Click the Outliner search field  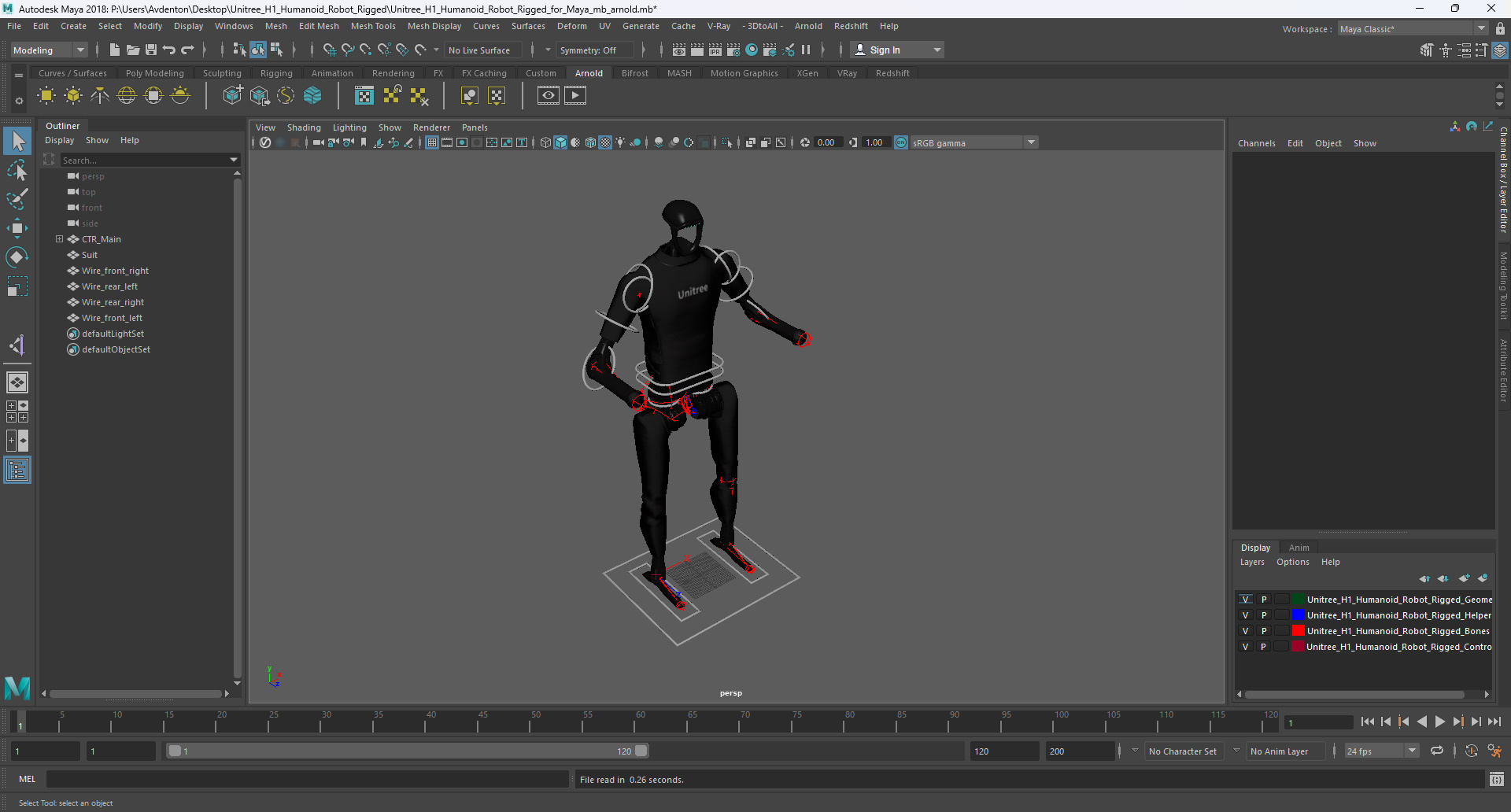[x=144, y=160]
